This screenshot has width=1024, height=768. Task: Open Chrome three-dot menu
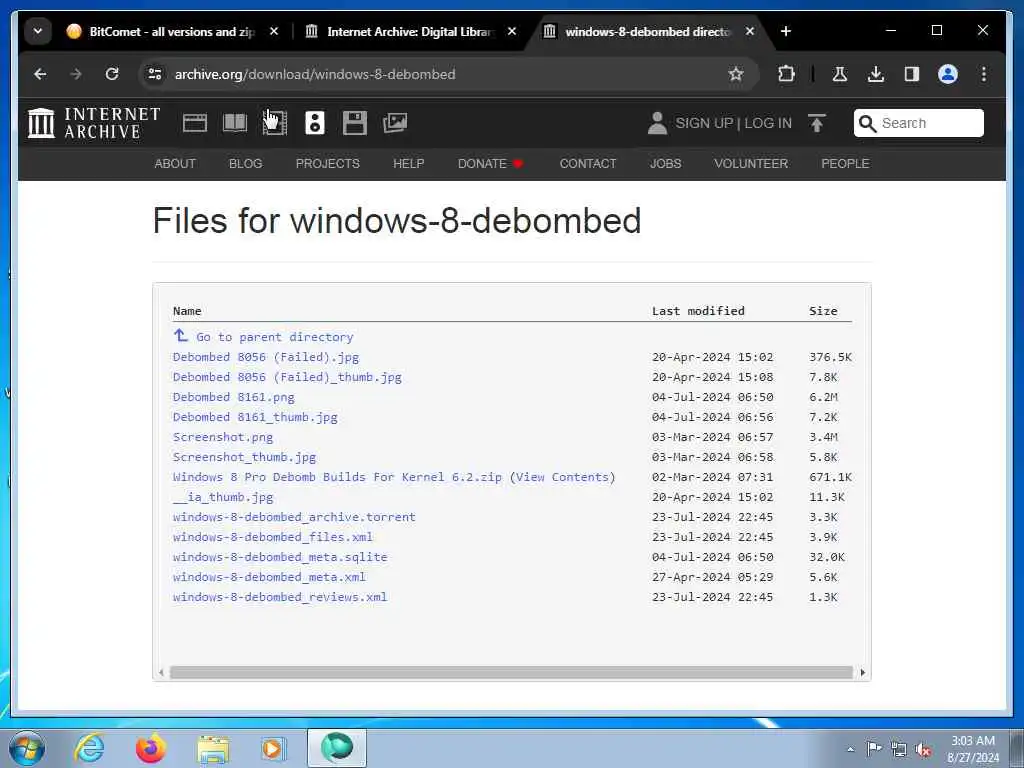[x=984, y=74]
